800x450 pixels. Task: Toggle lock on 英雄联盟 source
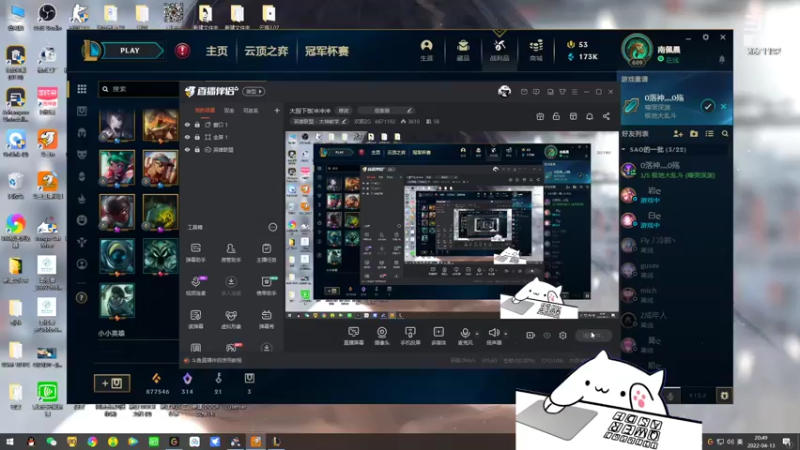click(197, 150)
